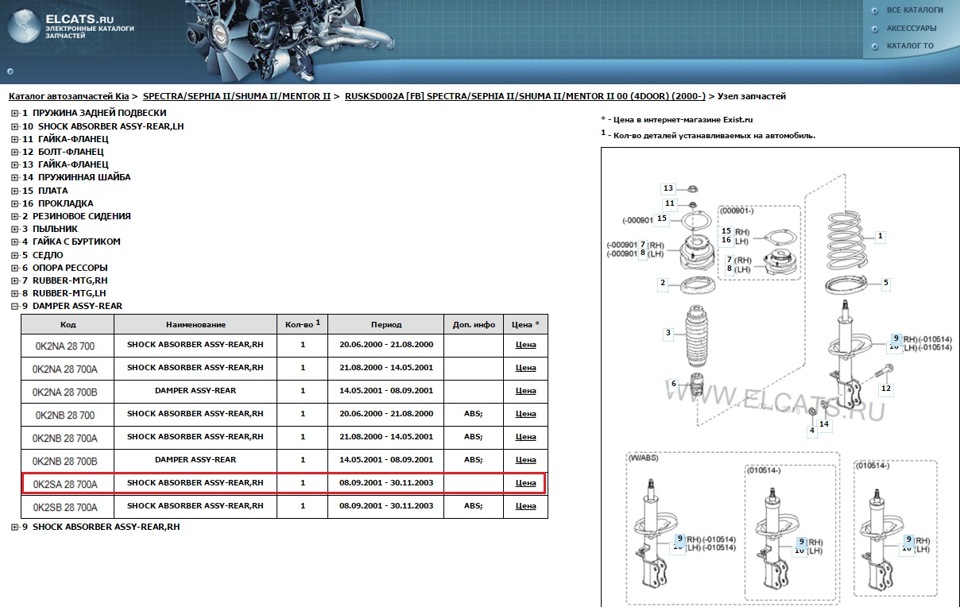
Task: Select tree item ПЫЛЬНИК
Action: [55, 229]
